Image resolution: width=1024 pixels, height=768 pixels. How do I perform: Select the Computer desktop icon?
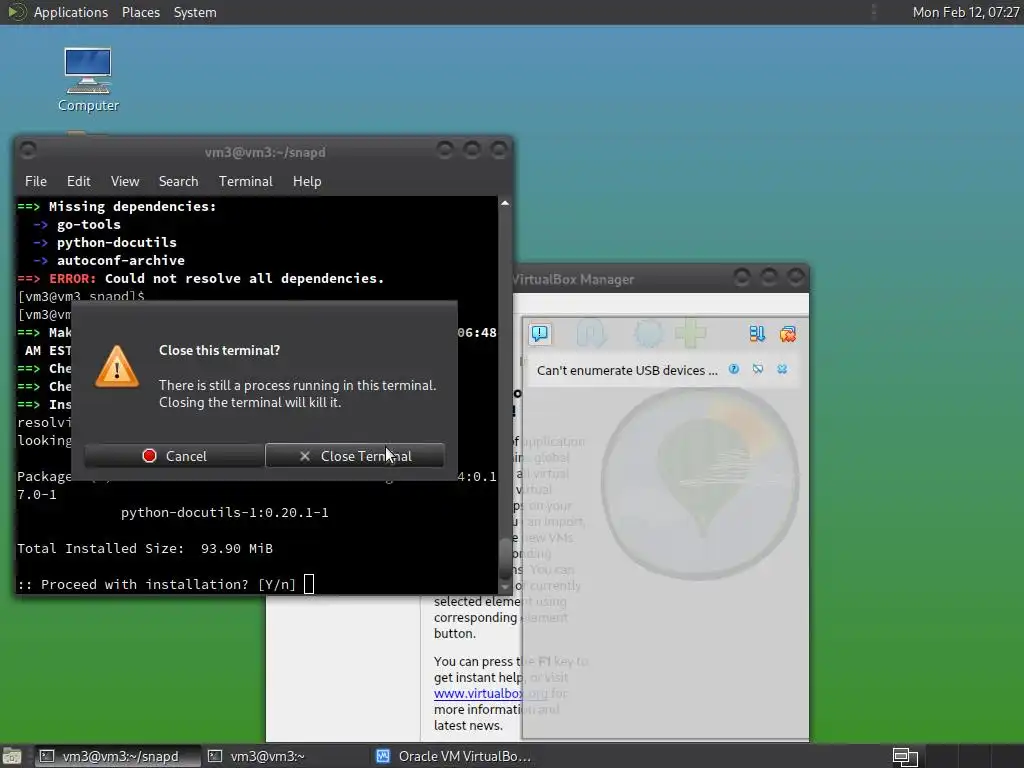(x=88, y=80)
